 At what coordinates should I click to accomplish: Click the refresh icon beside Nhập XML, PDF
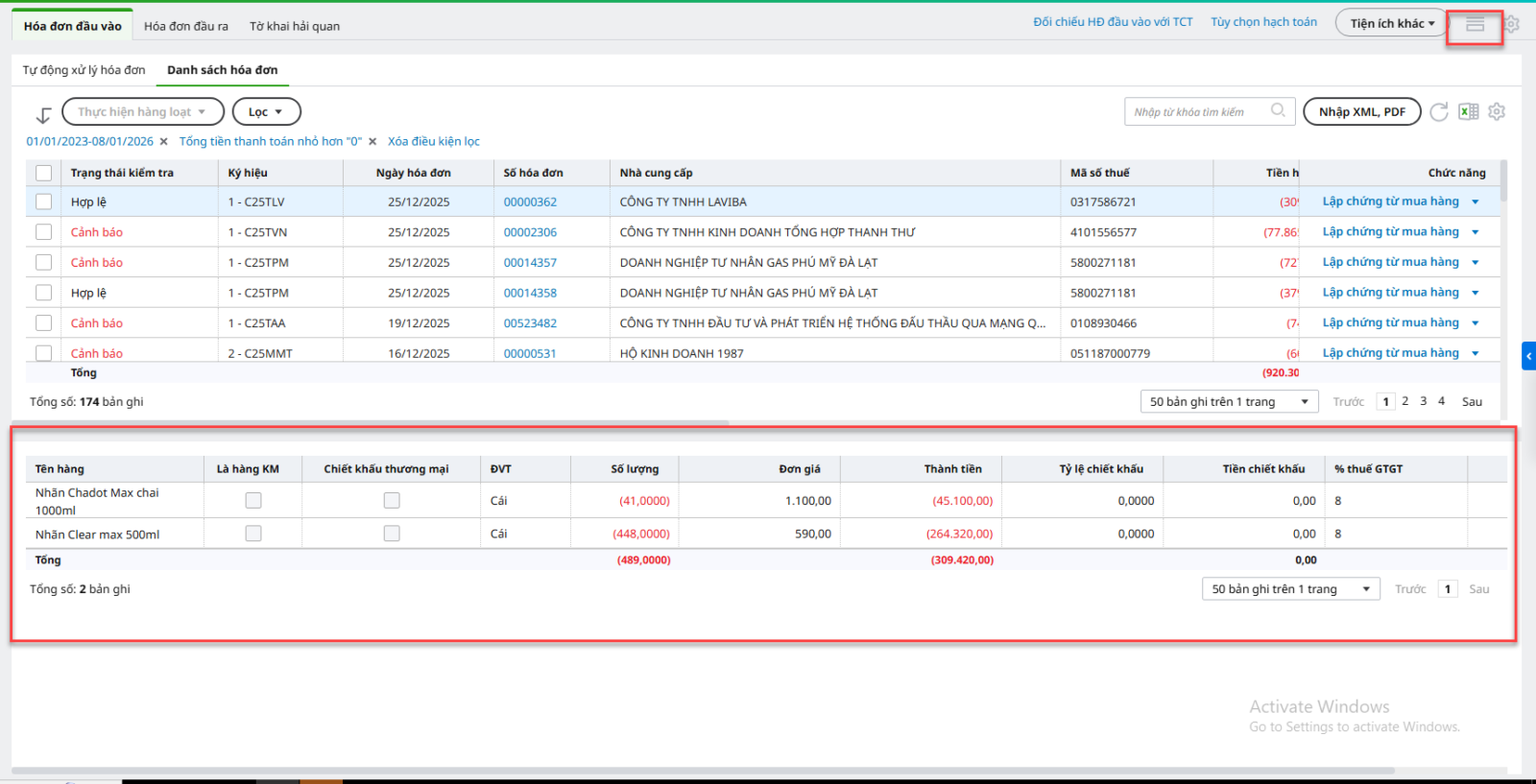(x=1438, y=112)
